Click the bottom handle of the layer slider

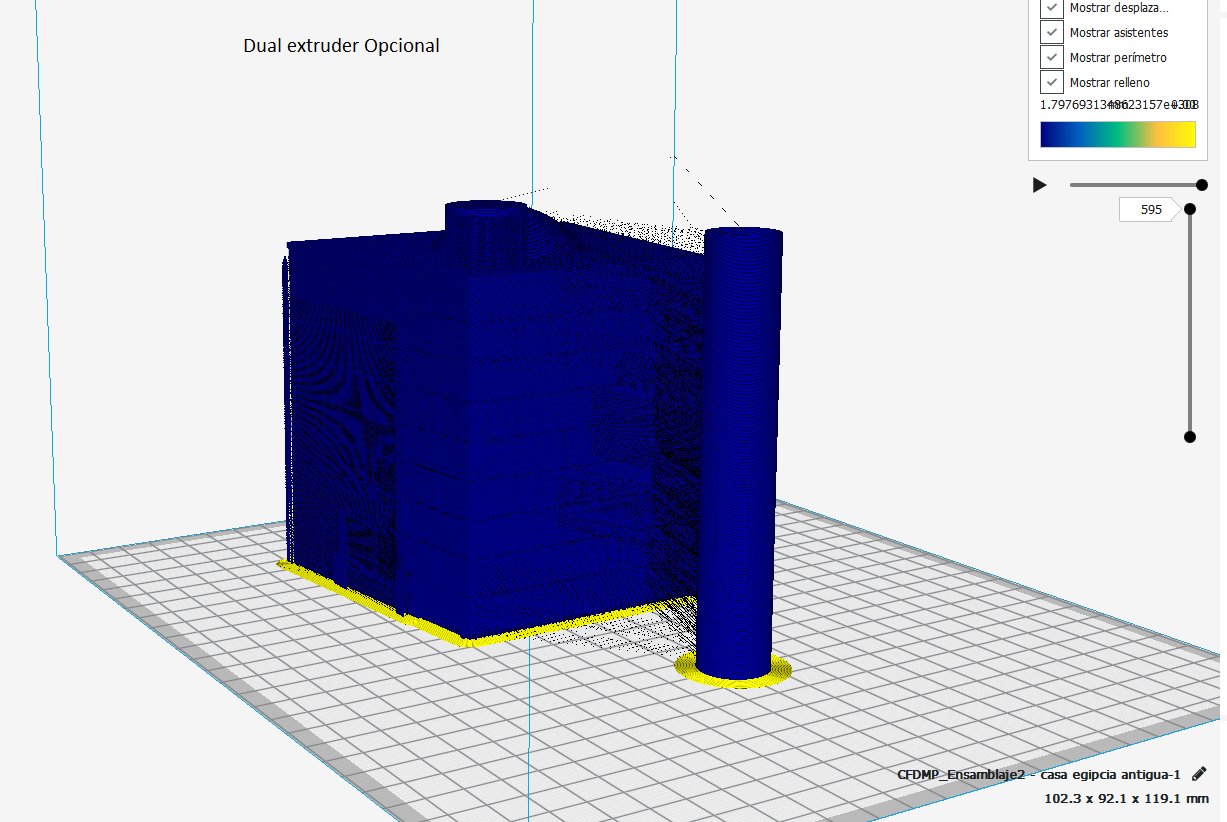1190,437
